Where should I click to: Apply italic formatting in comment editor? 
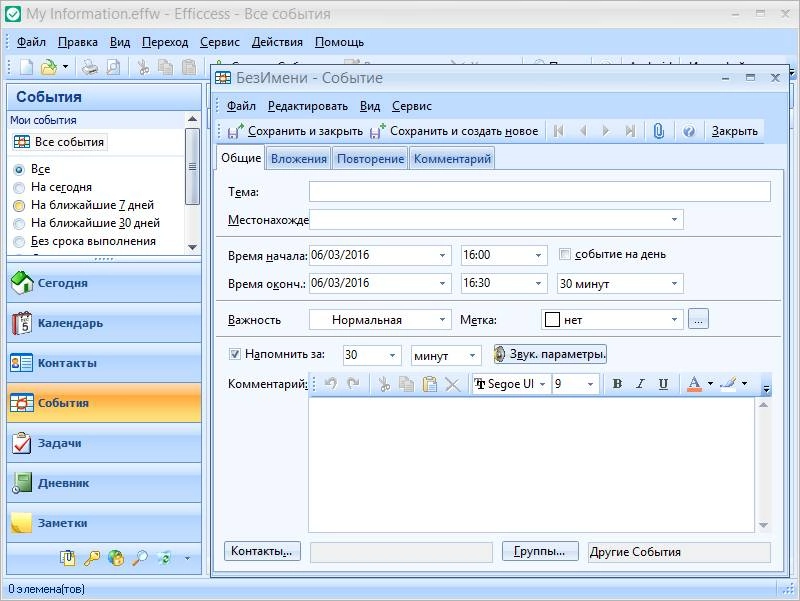[x=640, y=384]
